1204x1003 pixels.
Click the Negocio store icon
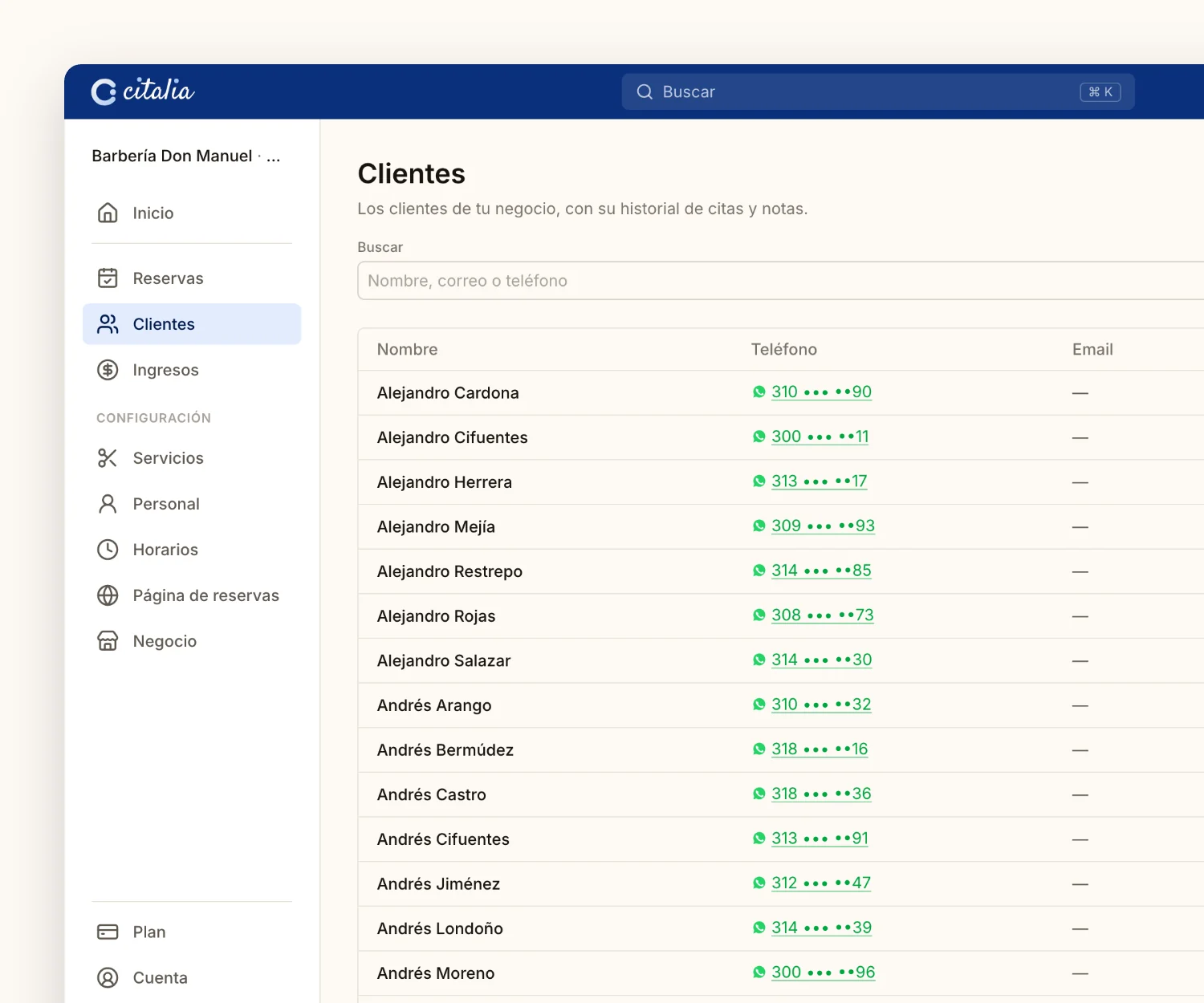pyautogui.click(x=108, y=641)
